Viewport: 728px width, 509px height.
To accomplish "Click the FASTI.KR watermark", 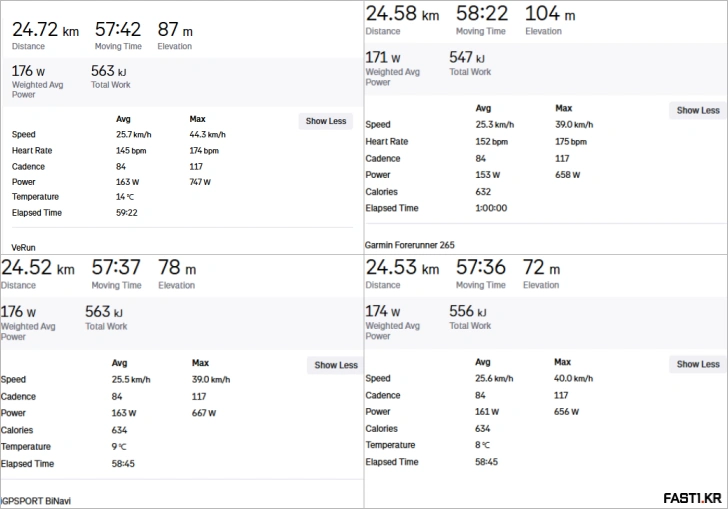I will pos(691,497).
